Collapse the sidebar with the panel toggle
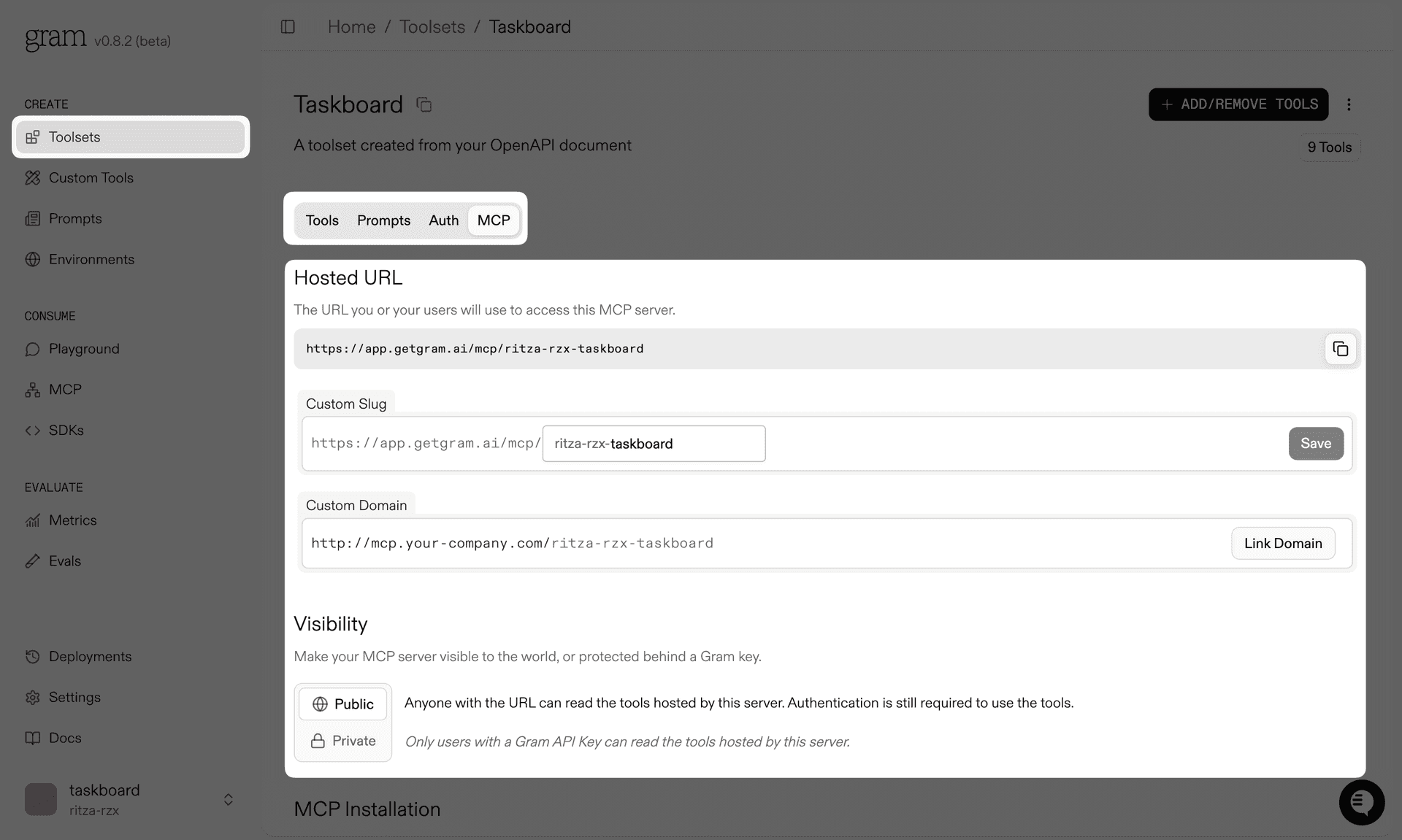Viewport: 1402px width, 840px height. click(x=288, y=26)
